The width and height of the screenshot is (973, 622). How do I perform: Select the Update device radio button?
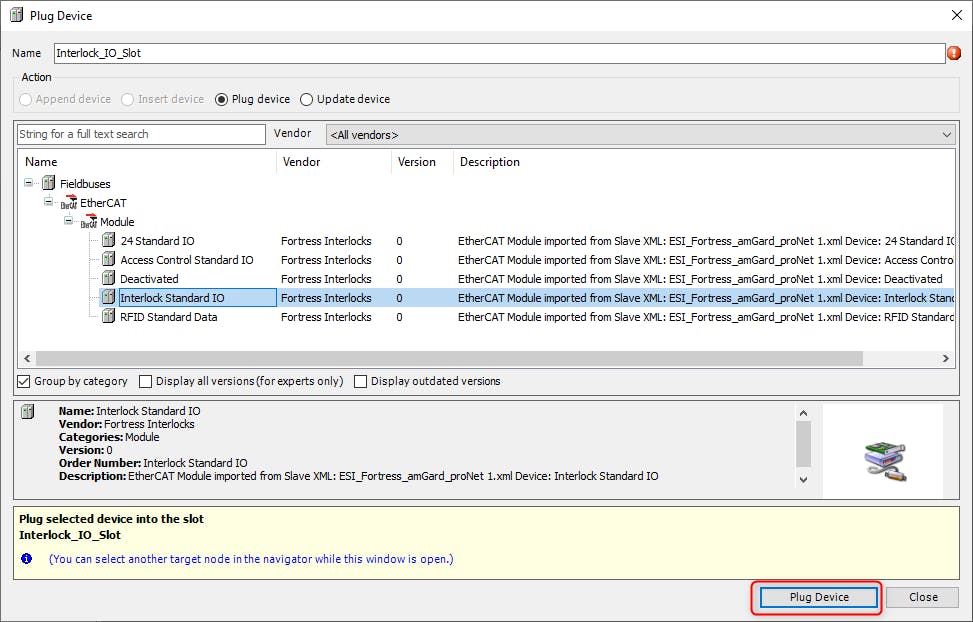(x=306, y=99)
